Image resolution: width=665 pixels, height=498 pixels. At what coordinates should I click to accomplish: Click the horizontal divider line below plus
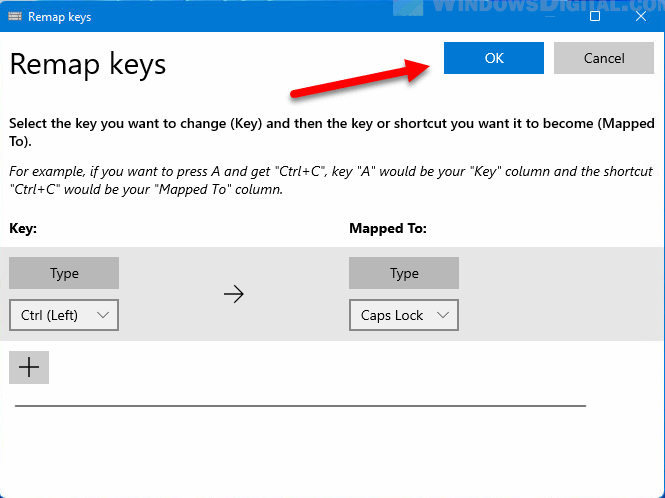click(300, 406)
